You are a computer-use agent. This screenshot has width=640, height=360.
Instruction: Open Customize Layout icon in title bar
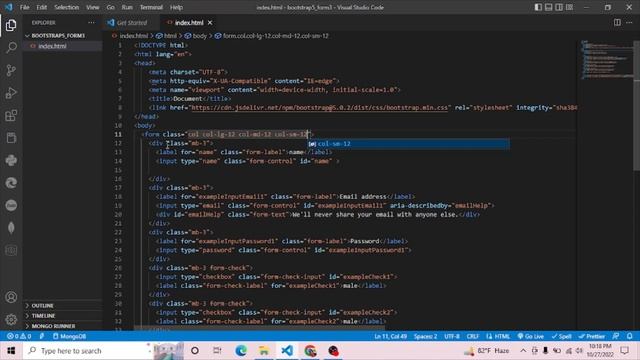pyautogui.click(x=569, y=7)
